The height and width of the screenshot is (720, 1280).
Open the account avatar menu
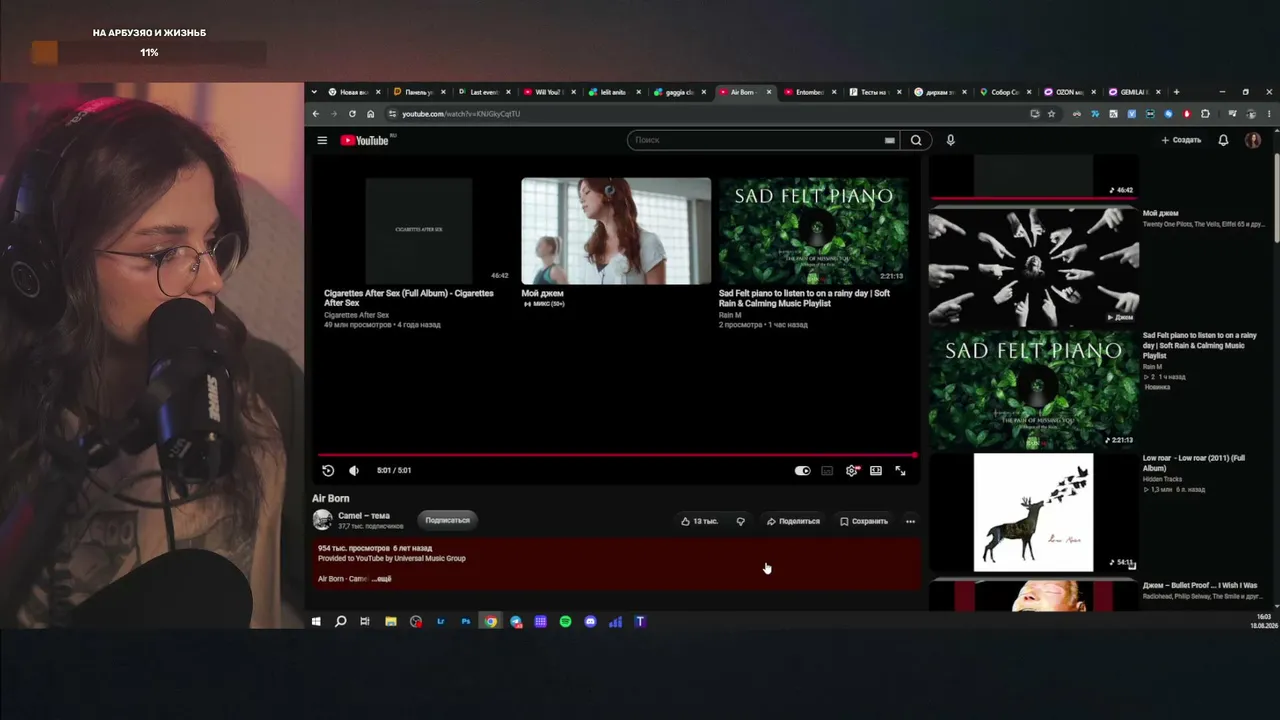[1253, 140]
